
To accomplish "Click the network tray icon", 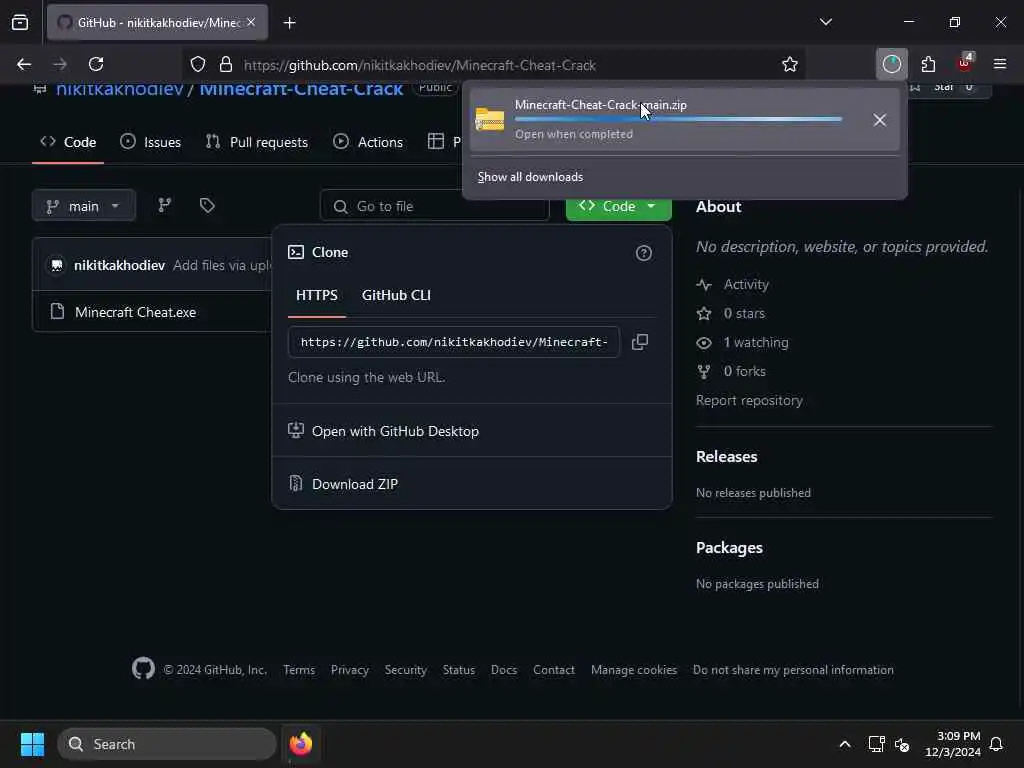I will [x=876, y=744].
